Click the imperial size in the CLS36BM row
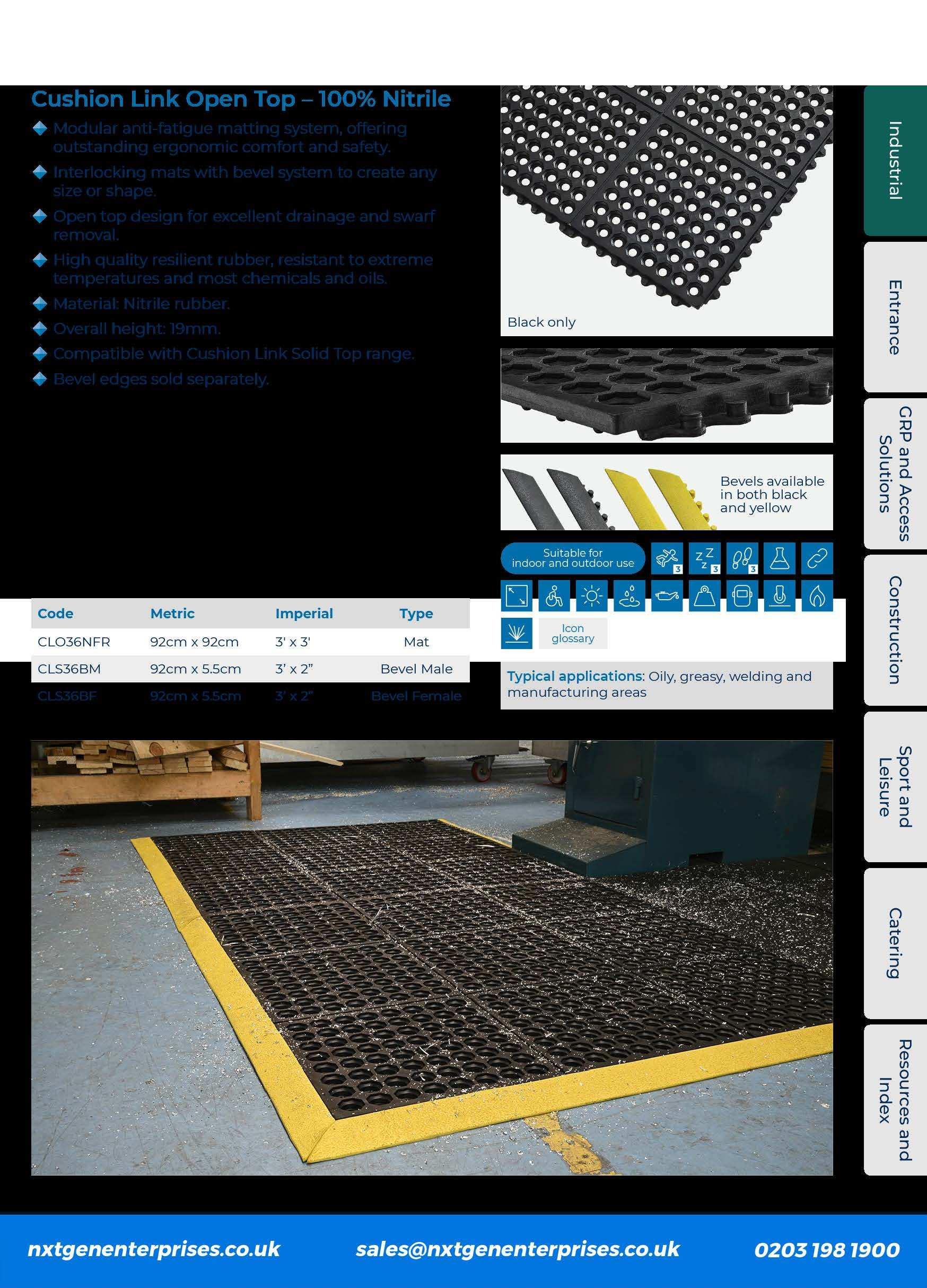Viewport: 927px width, 1288px height. coord(294,669)
